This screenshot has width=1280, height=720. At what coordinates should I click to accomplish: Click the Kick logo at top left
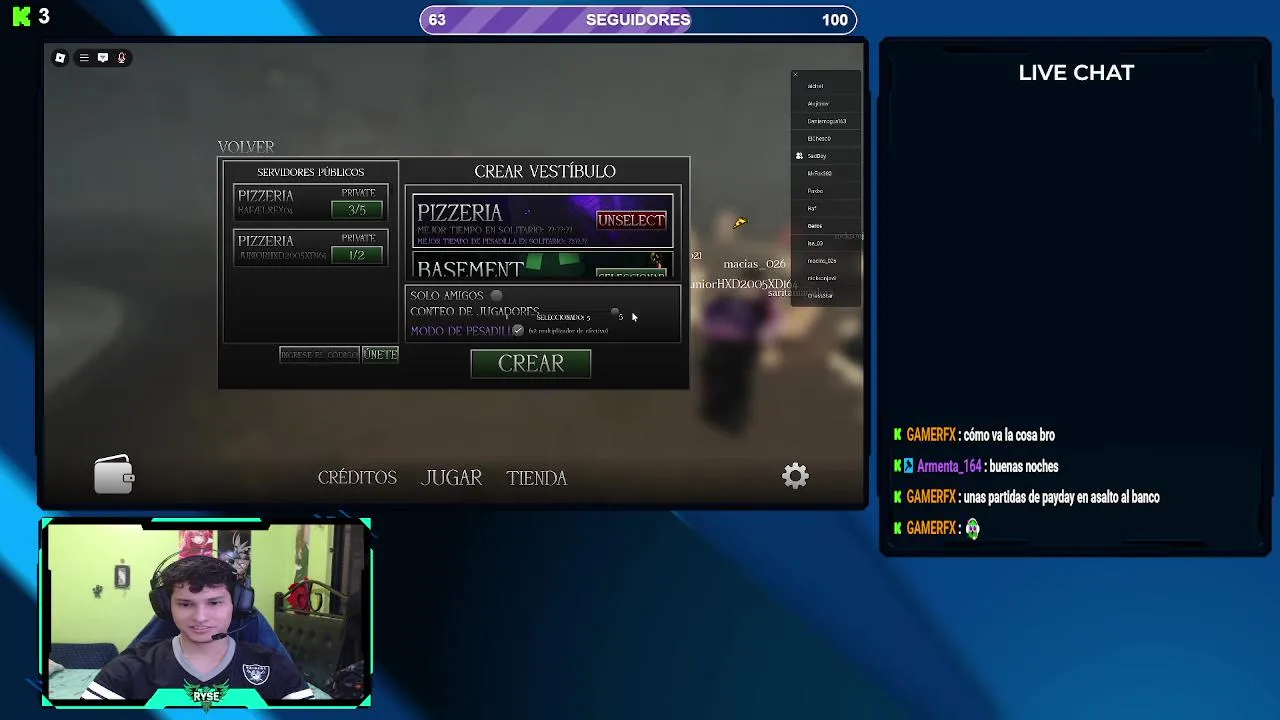pos(21,17)
